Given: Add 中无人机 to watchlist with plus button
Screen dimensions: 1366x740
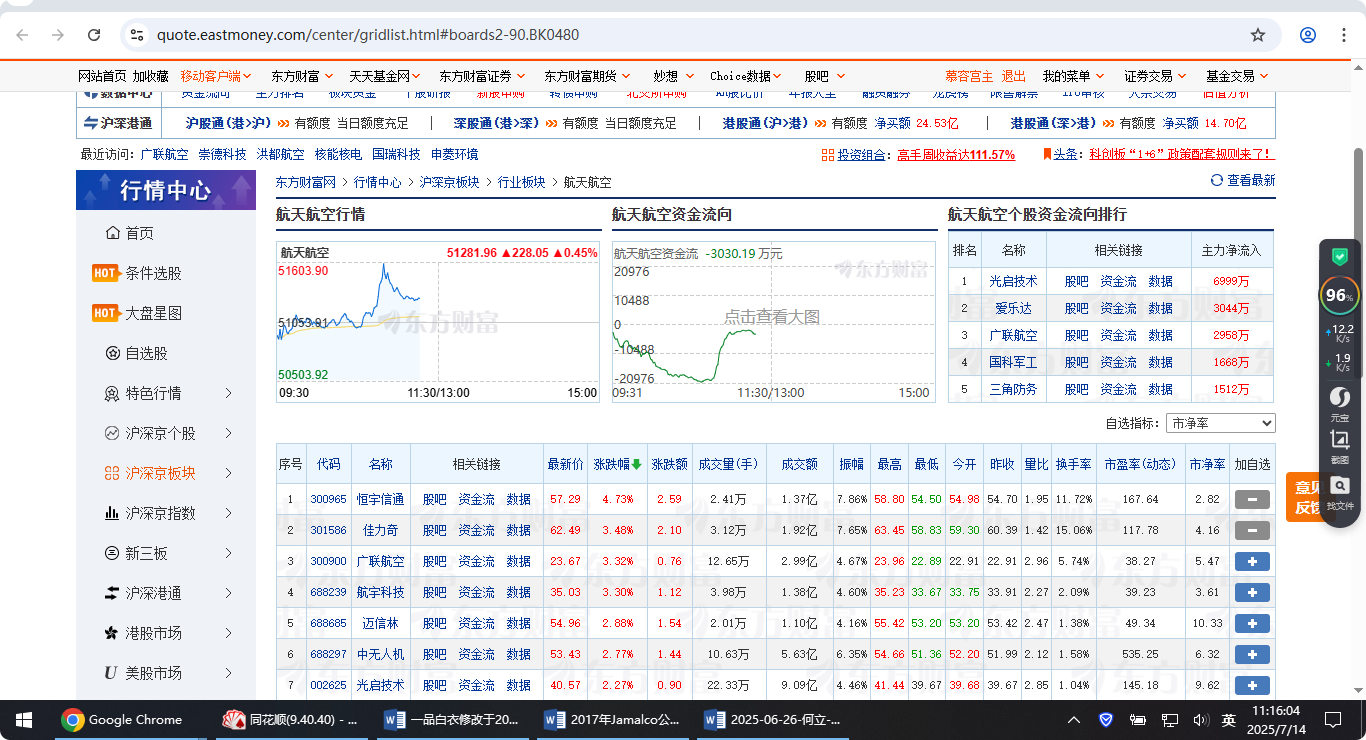Looking at the screenshot, I should click(1252, 655).
